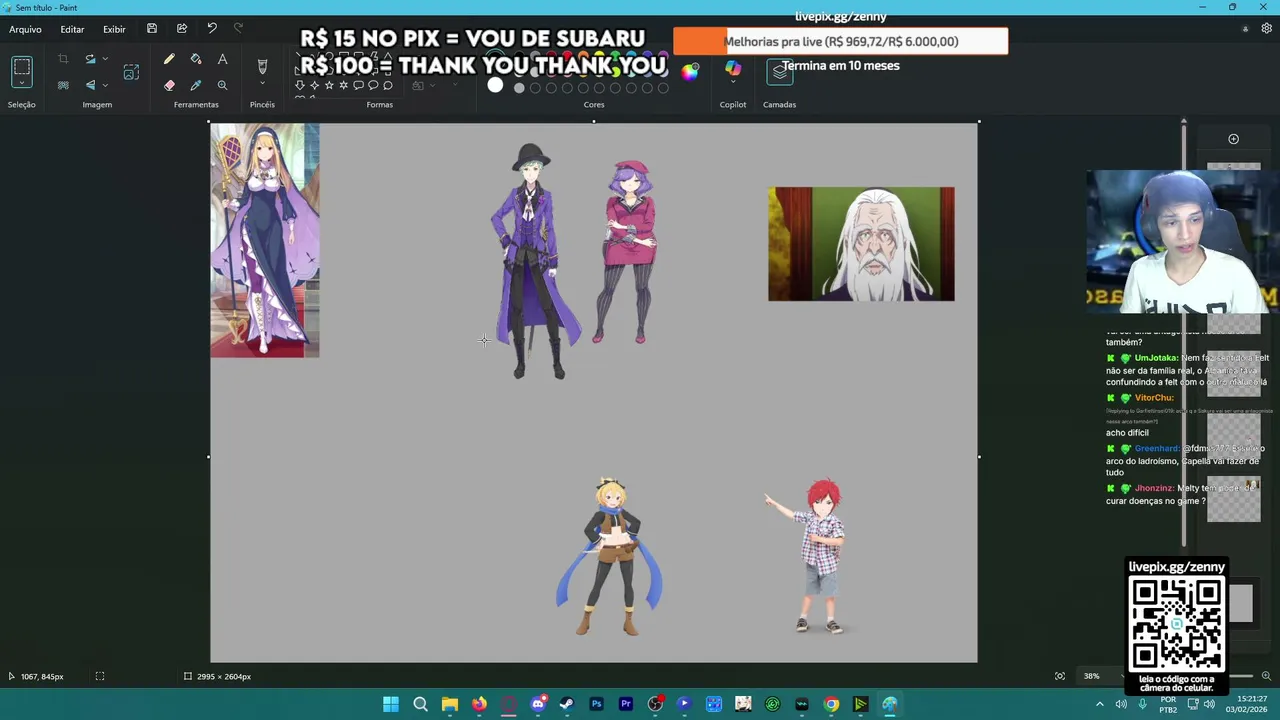Open Steam from taskbar
This screenshot has width=1280, height=720.
[x=567, y=704]
